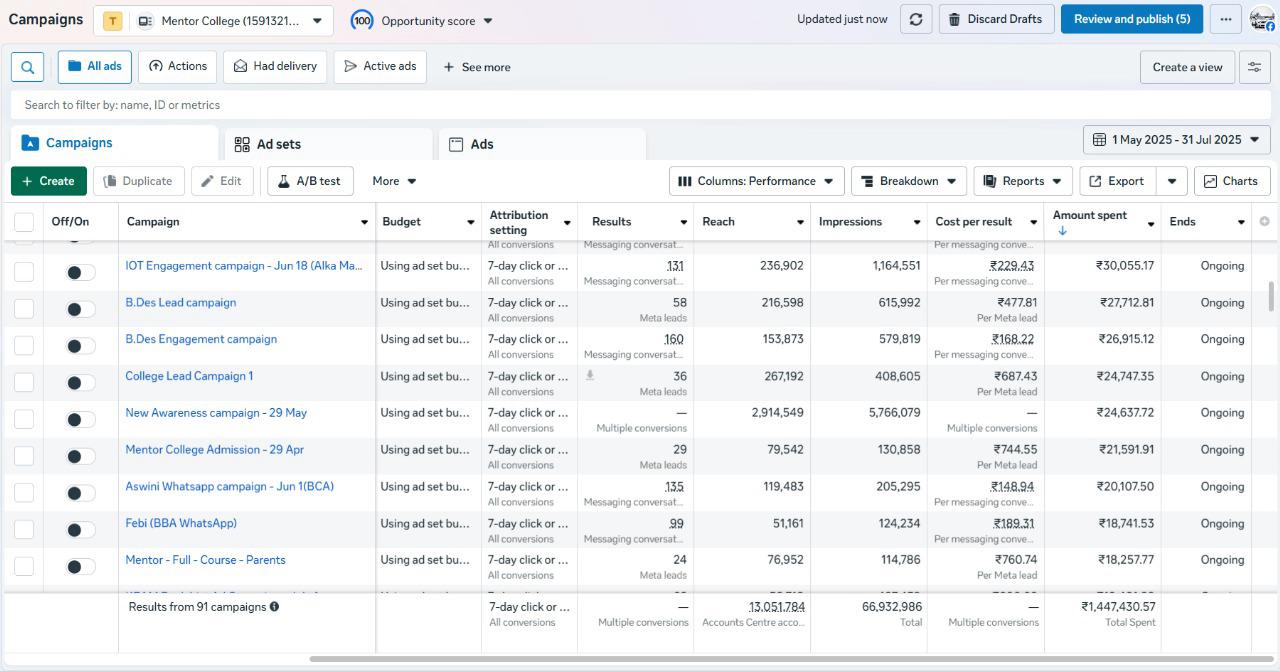Click the total Amount spent ₹1,447,430.57
Viewport: 1280px width, 671px height.
click(x=1118, y=607)
